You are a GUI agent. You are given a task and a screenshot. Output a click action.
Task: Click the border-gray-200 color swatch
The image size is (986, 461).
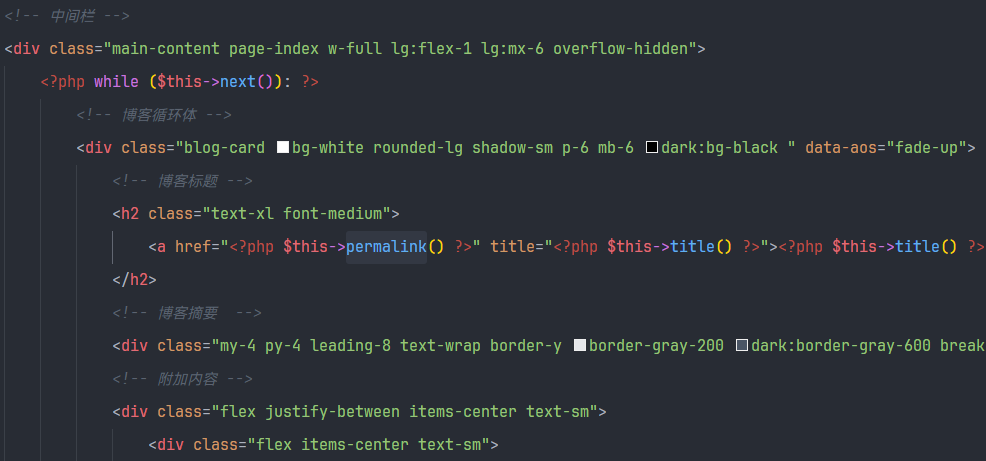[x=580, y=345]
